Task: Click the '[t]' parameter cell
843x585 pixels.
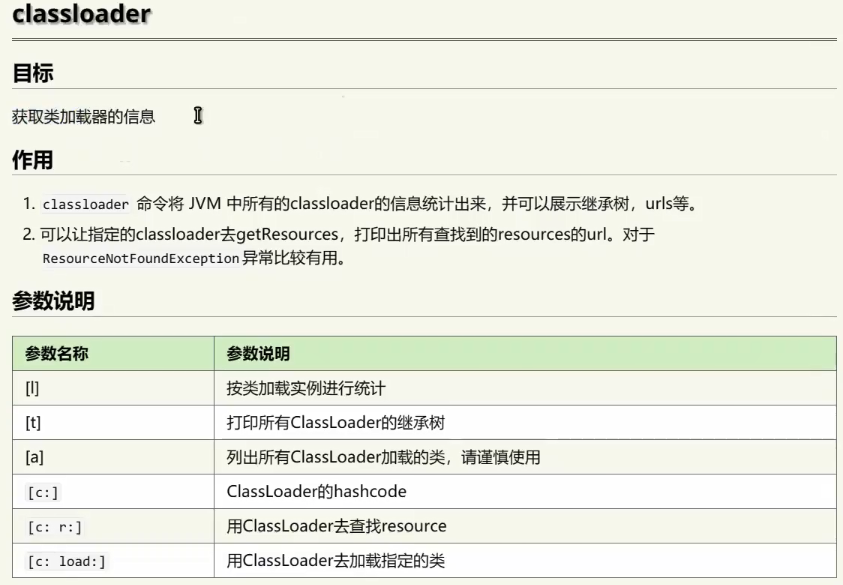Action: tap(113, 423)
